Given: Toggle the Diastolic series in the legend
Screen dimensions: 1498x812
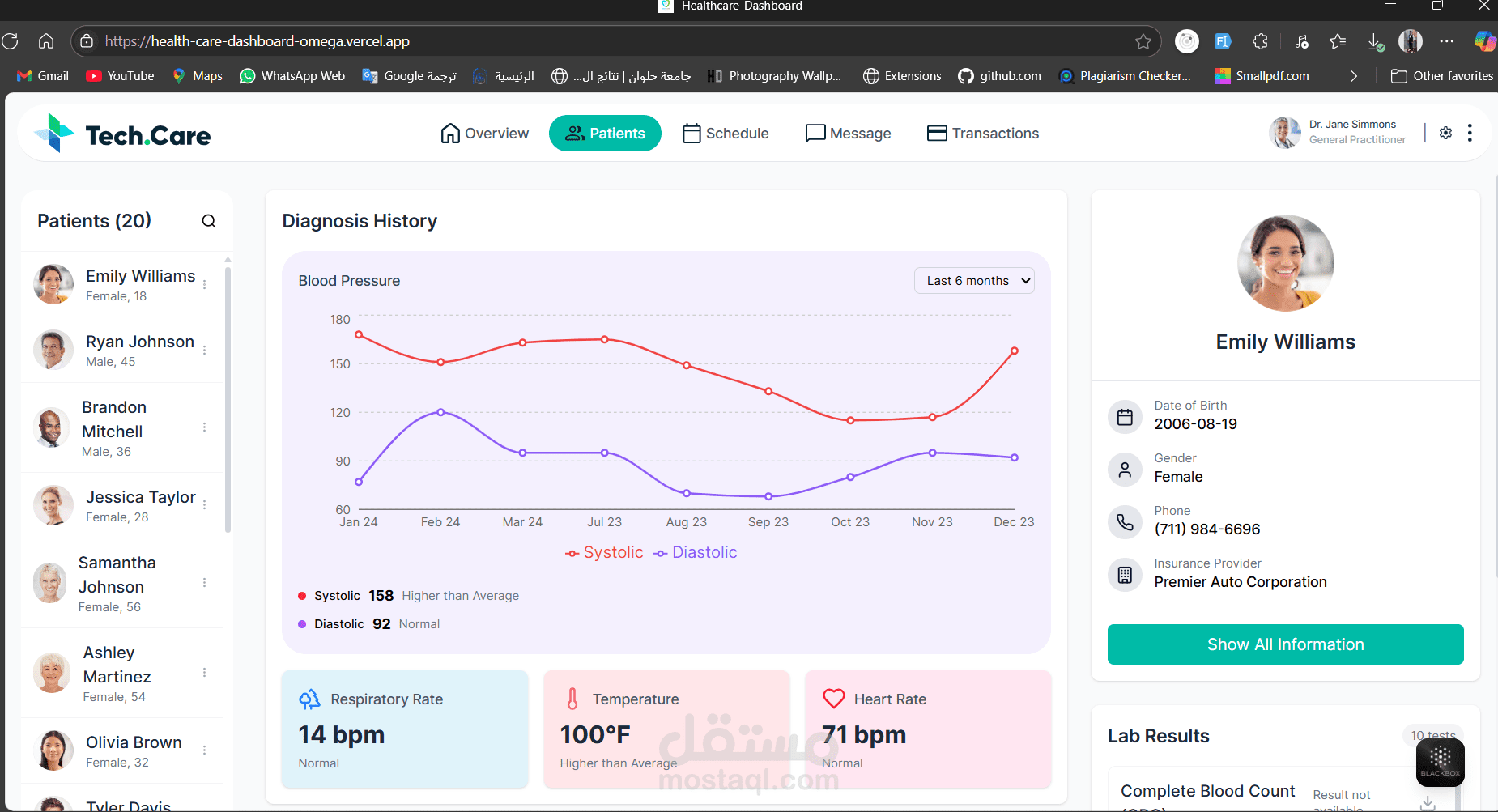Looking at the screenshot, I should 695,552.
